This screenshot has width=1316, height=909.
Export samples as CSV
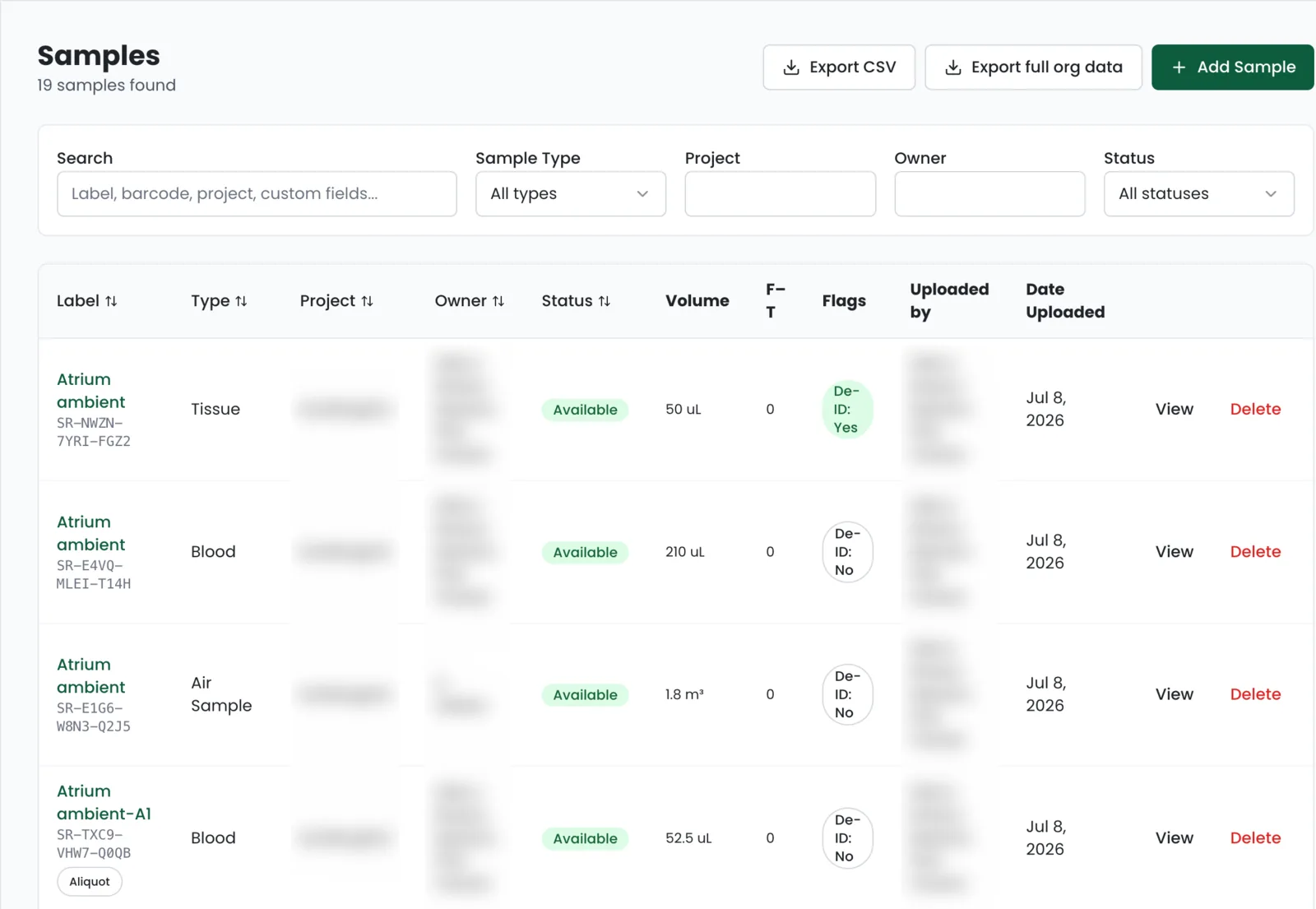(x=839, y=67)
